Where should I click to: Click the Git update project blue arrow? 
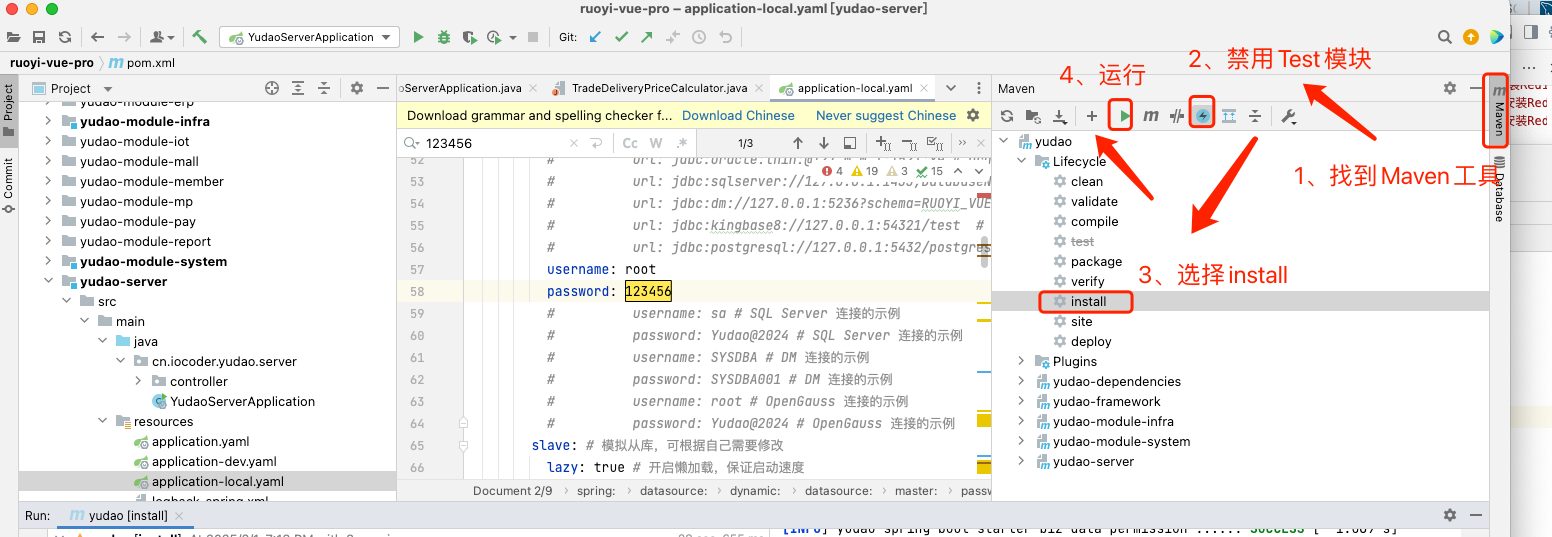click(x=596, y=37)
